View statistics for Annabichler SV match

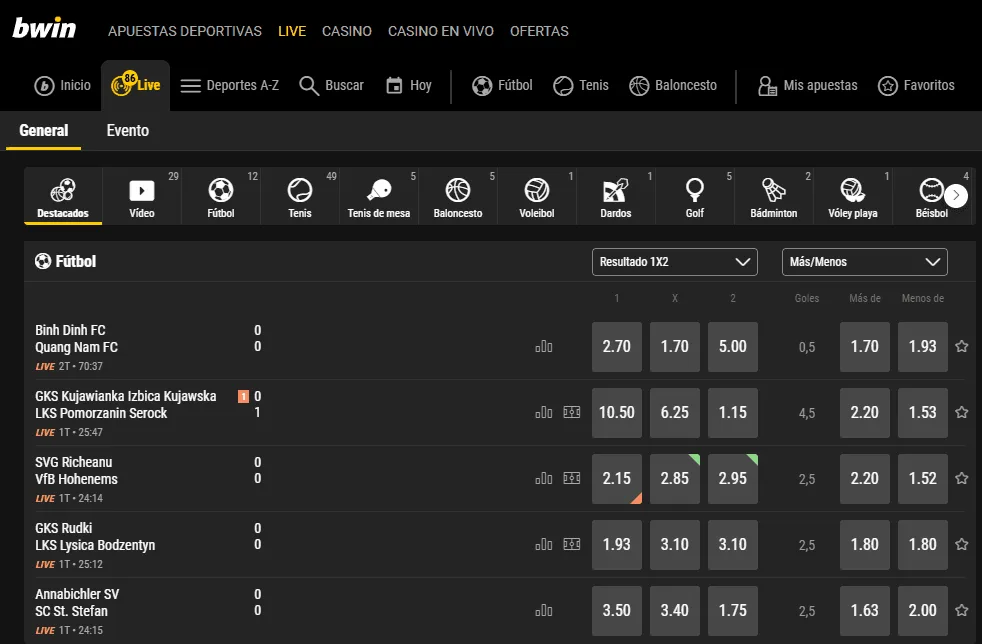coord(544,610)
